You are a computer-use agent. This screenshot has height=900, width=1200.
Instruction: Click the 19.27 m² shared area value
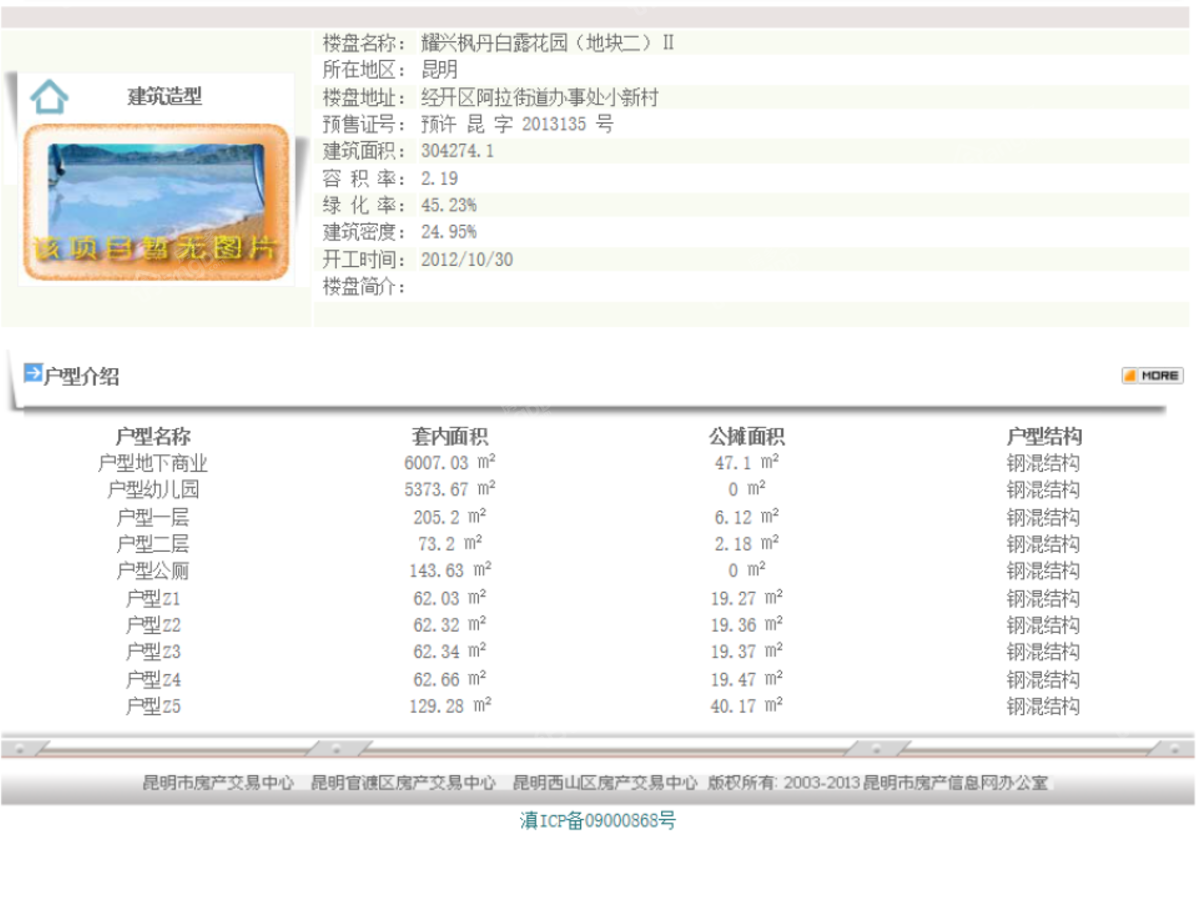click(x=746, y=598)
